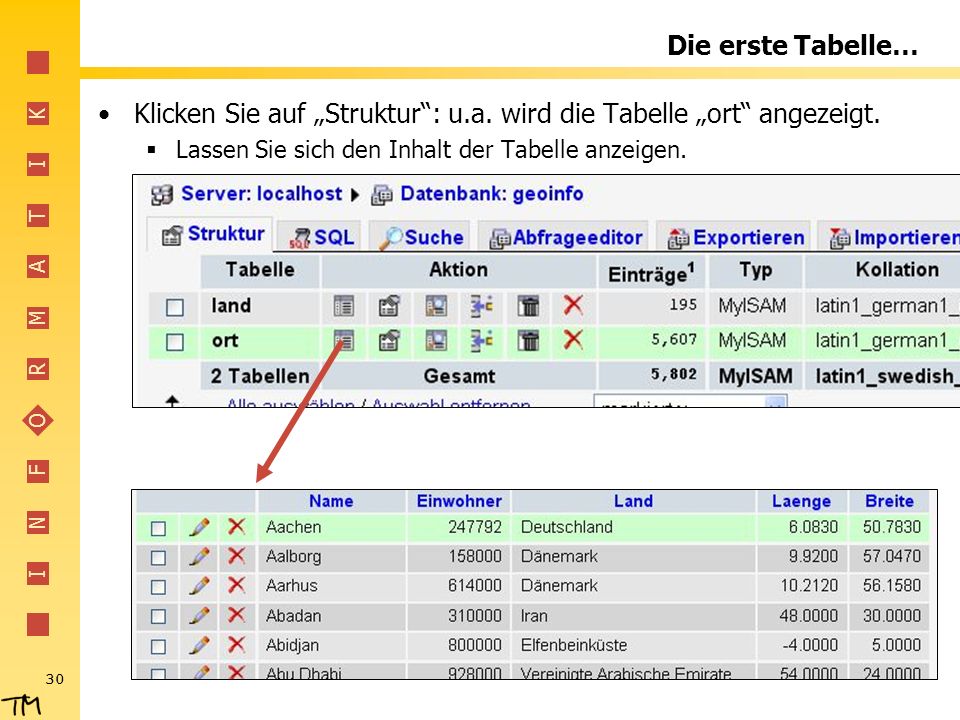960x720 pixels.
Task: Open the Exportieren tab
Action: 735,237
